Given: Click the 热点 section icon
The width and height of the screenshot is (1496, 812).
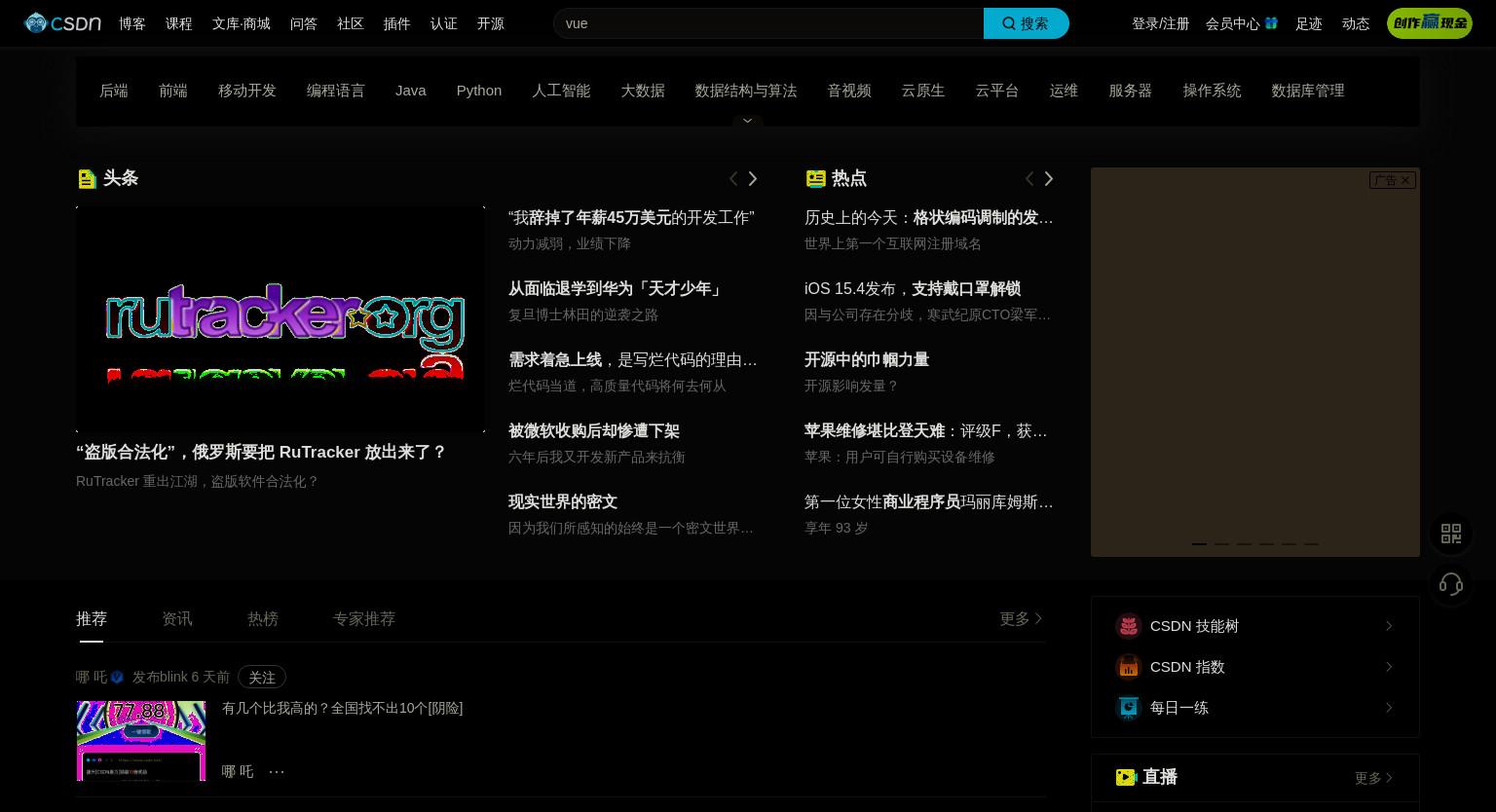Looking at the screenshot, I should pos(816,178).
